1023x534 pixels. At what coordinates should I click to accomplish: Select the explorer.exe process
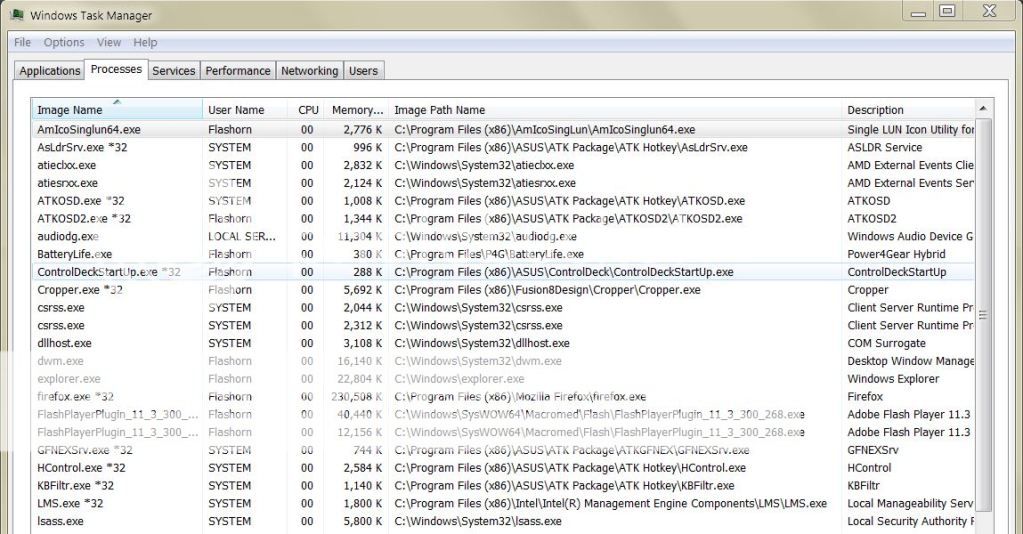[502, 379]
